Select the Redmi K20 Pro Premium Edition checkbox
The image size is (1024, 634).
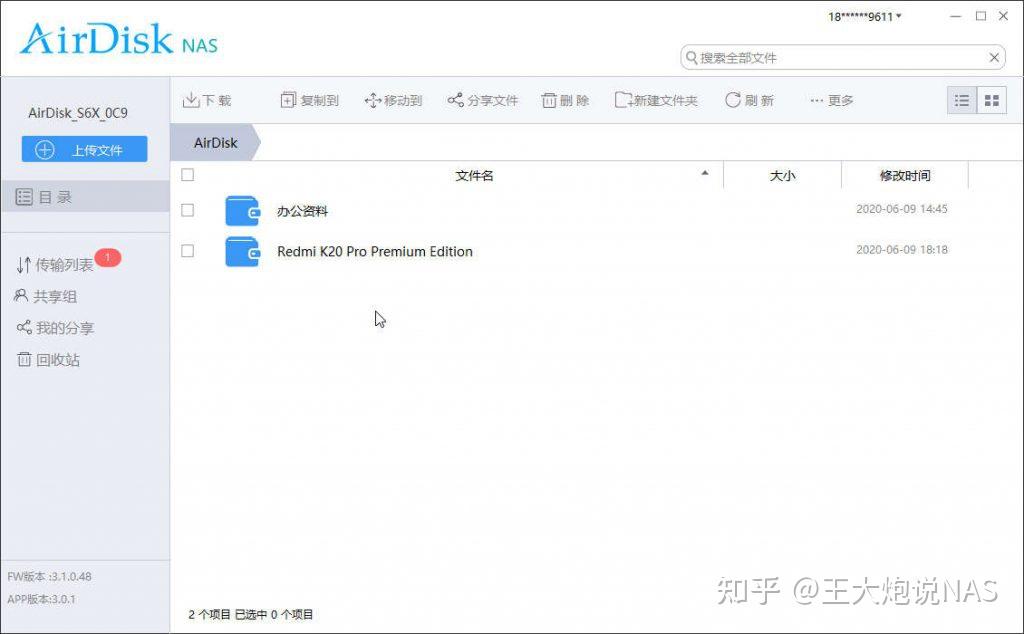[187, 250]
